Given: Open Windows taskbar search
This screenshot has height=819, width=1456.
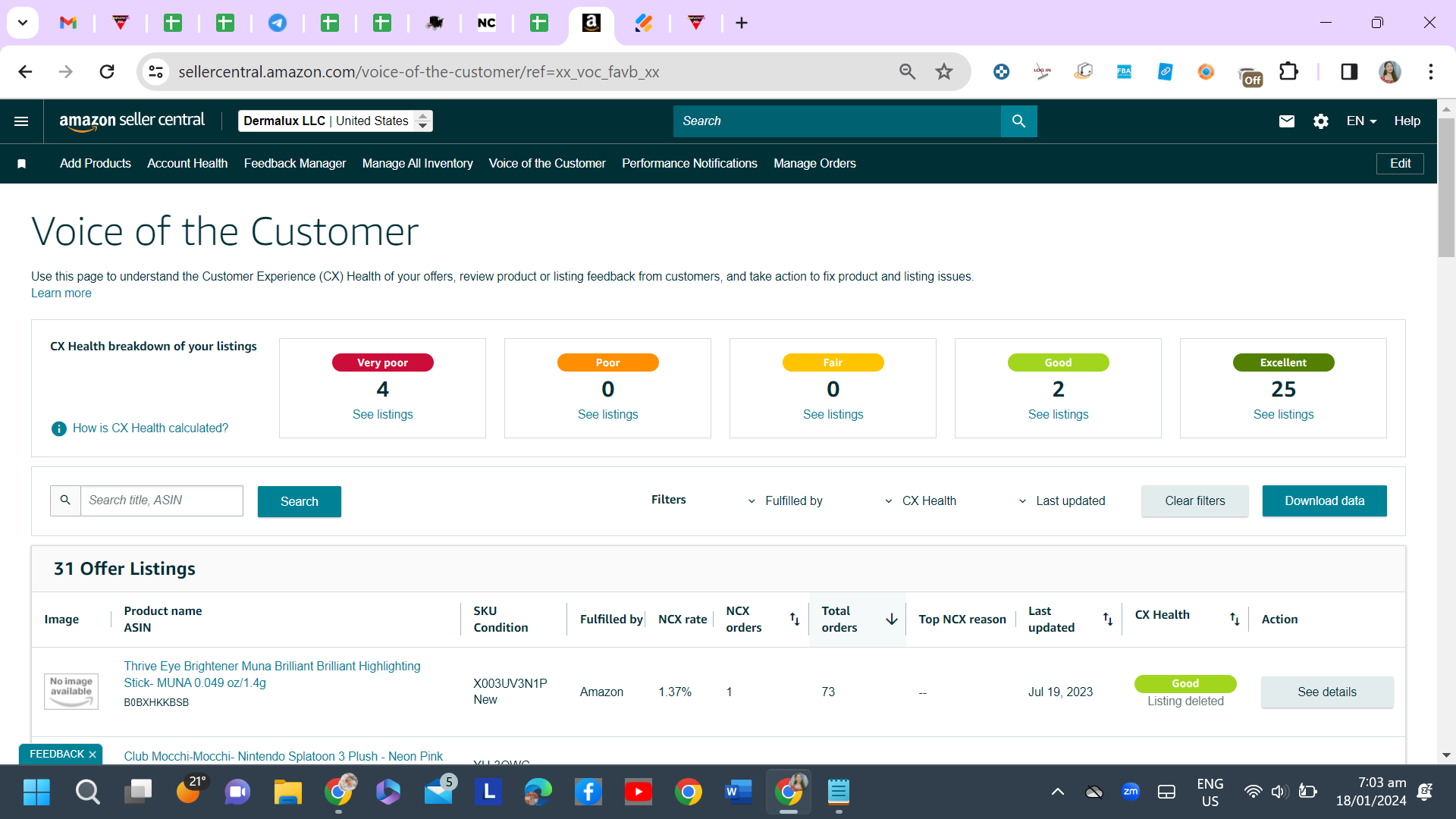Looking at the screenshot, I should (87, 792).
